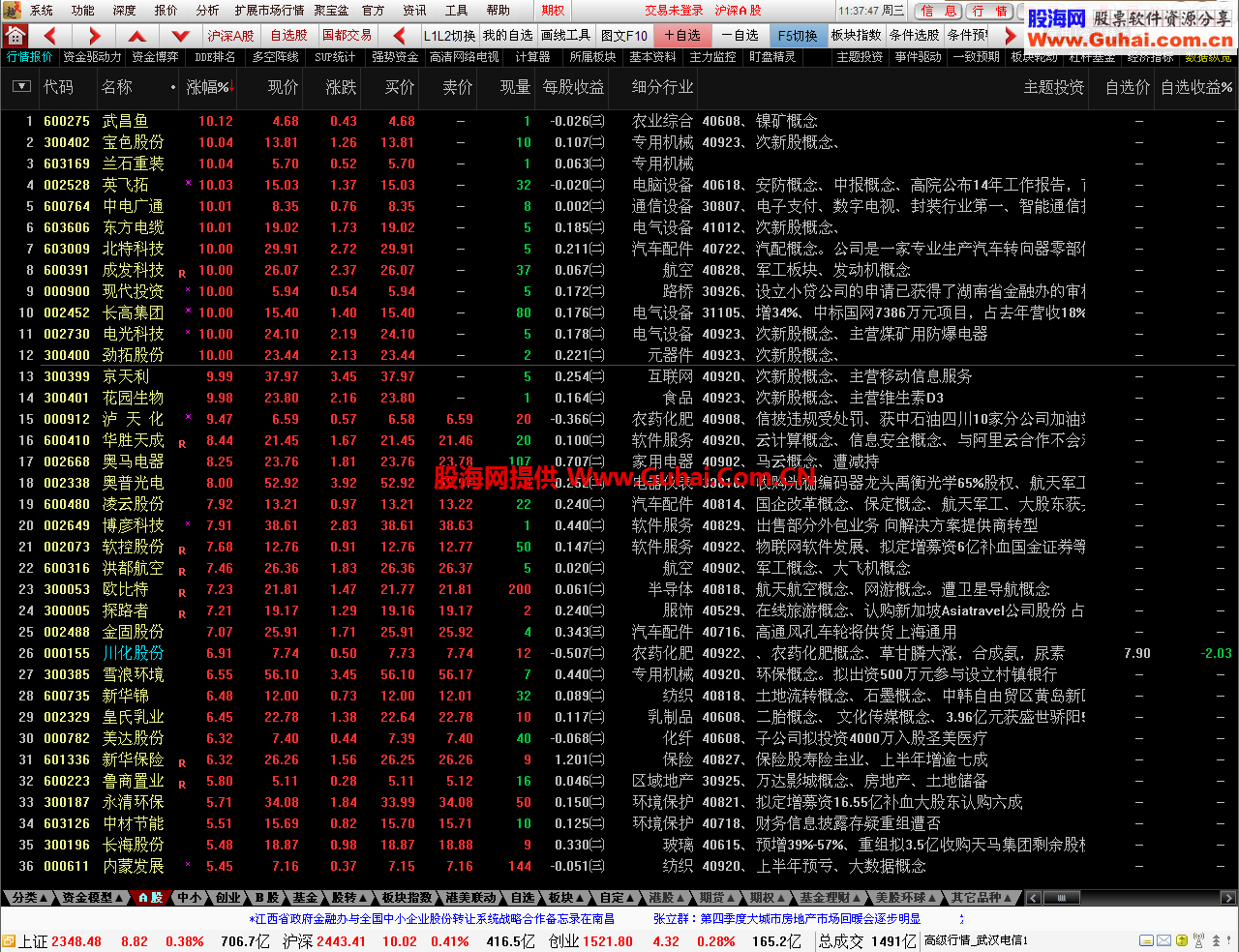Click the application logo icon in title bar
The width and height of the screenshot is (1239, 952).
[12, 10]
